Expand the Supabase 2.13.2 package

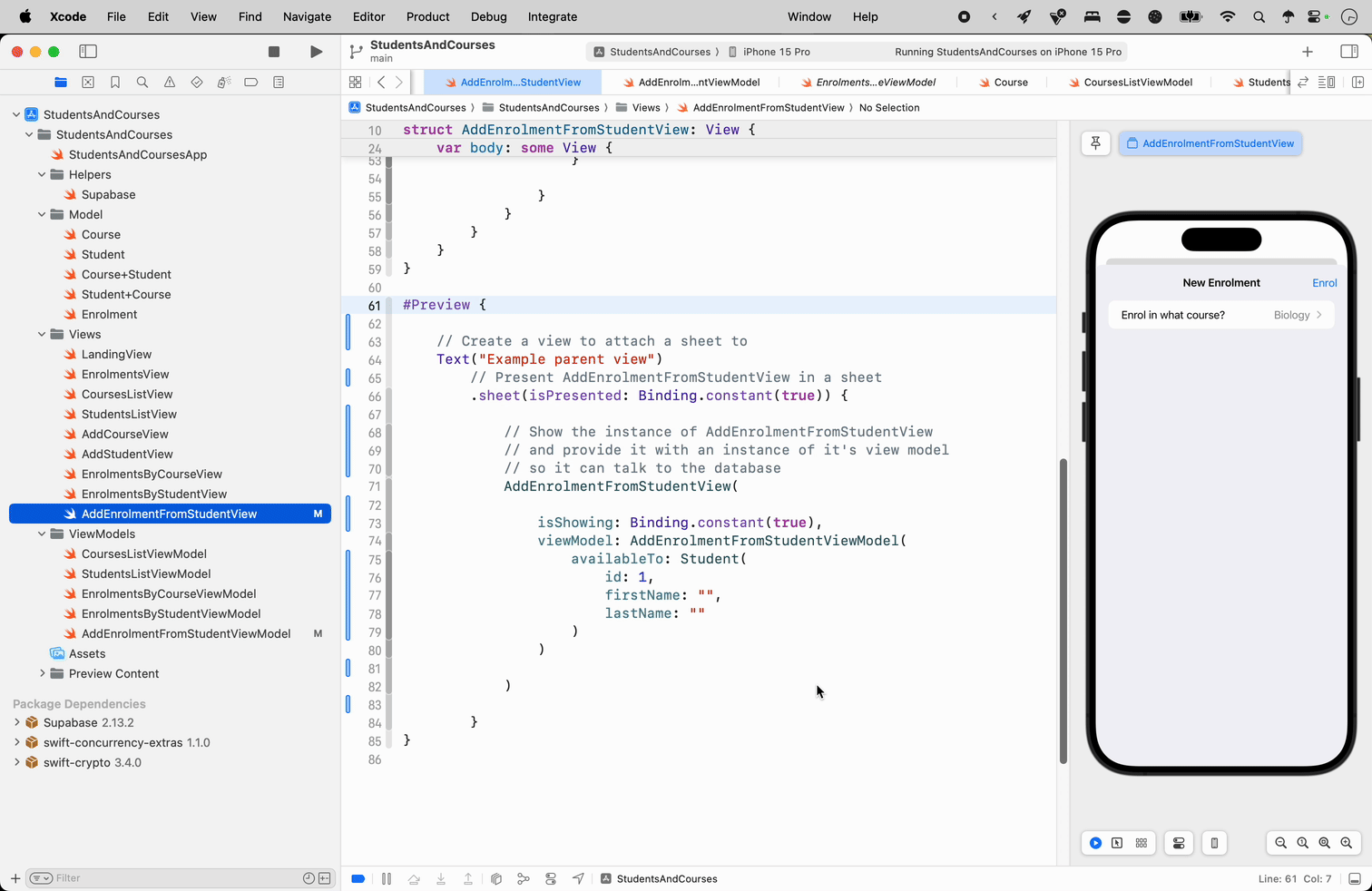point(17,723)
